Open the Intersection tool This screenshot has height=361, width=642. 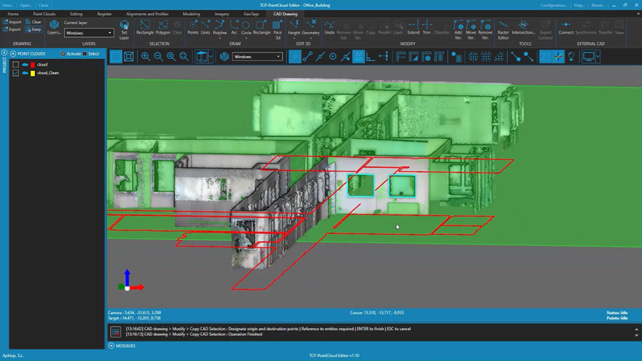pyautogui.click(x=523, y=27)
